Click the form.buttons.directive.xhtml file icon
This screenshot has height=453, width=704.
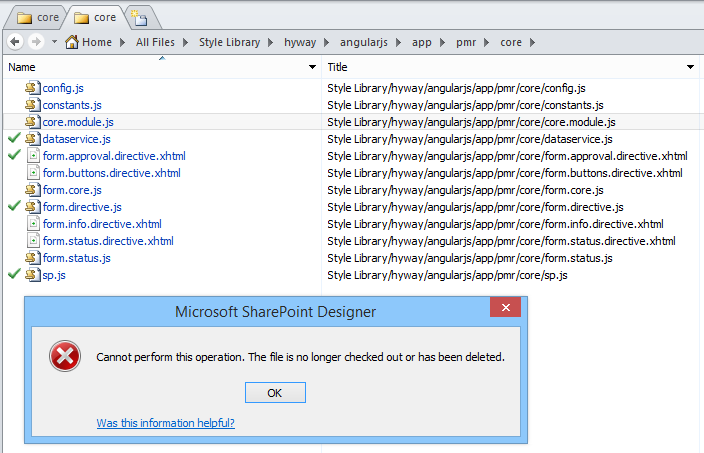pos(32,173)
